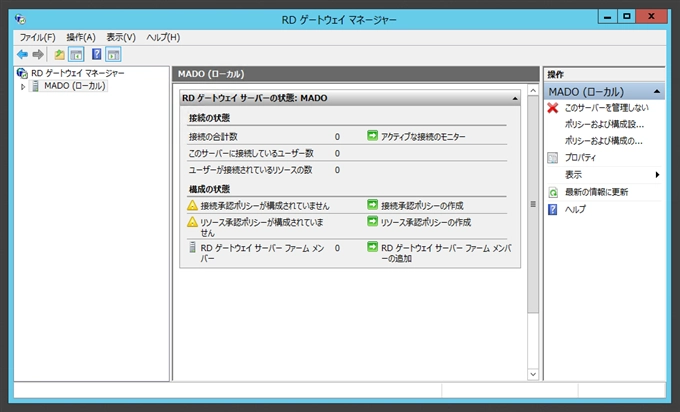
Task: Click the Up one level folder icon
Action: click(x=59, y=55)
